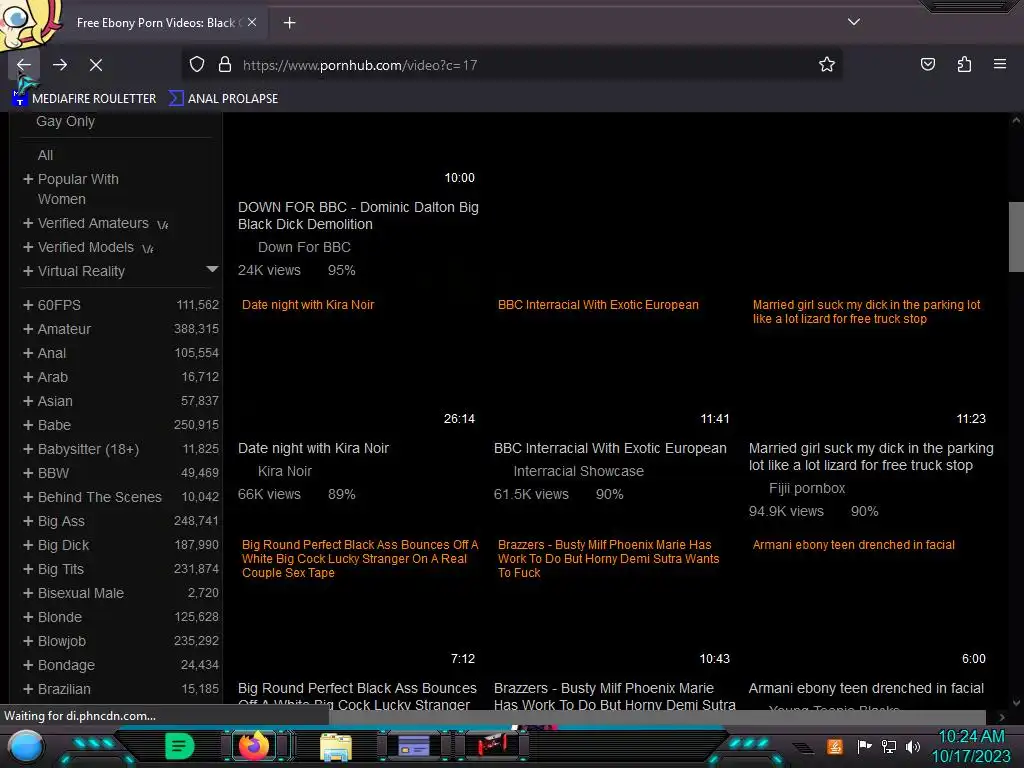Viewport: 1024px width, 768px height.
Task: Click the Java update tray icon
Action: point(834,746)
